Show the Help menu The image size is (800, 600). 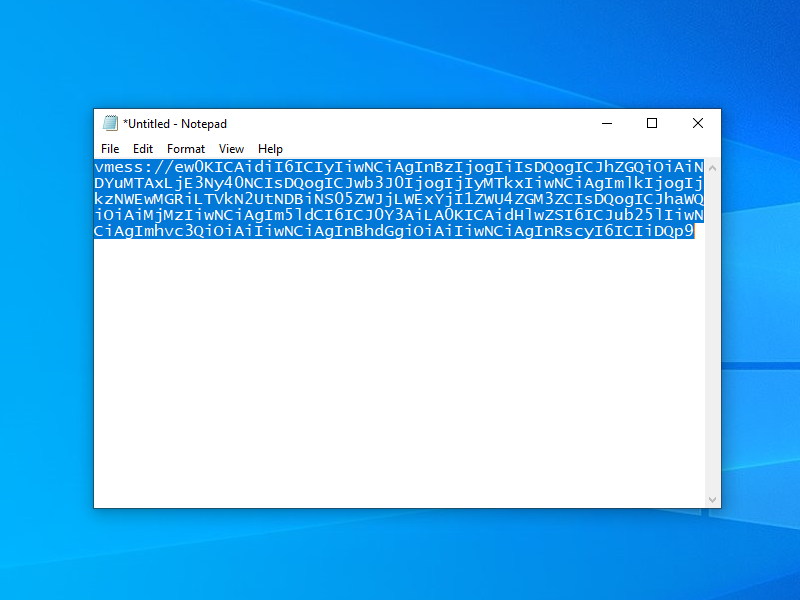[270, 149]
